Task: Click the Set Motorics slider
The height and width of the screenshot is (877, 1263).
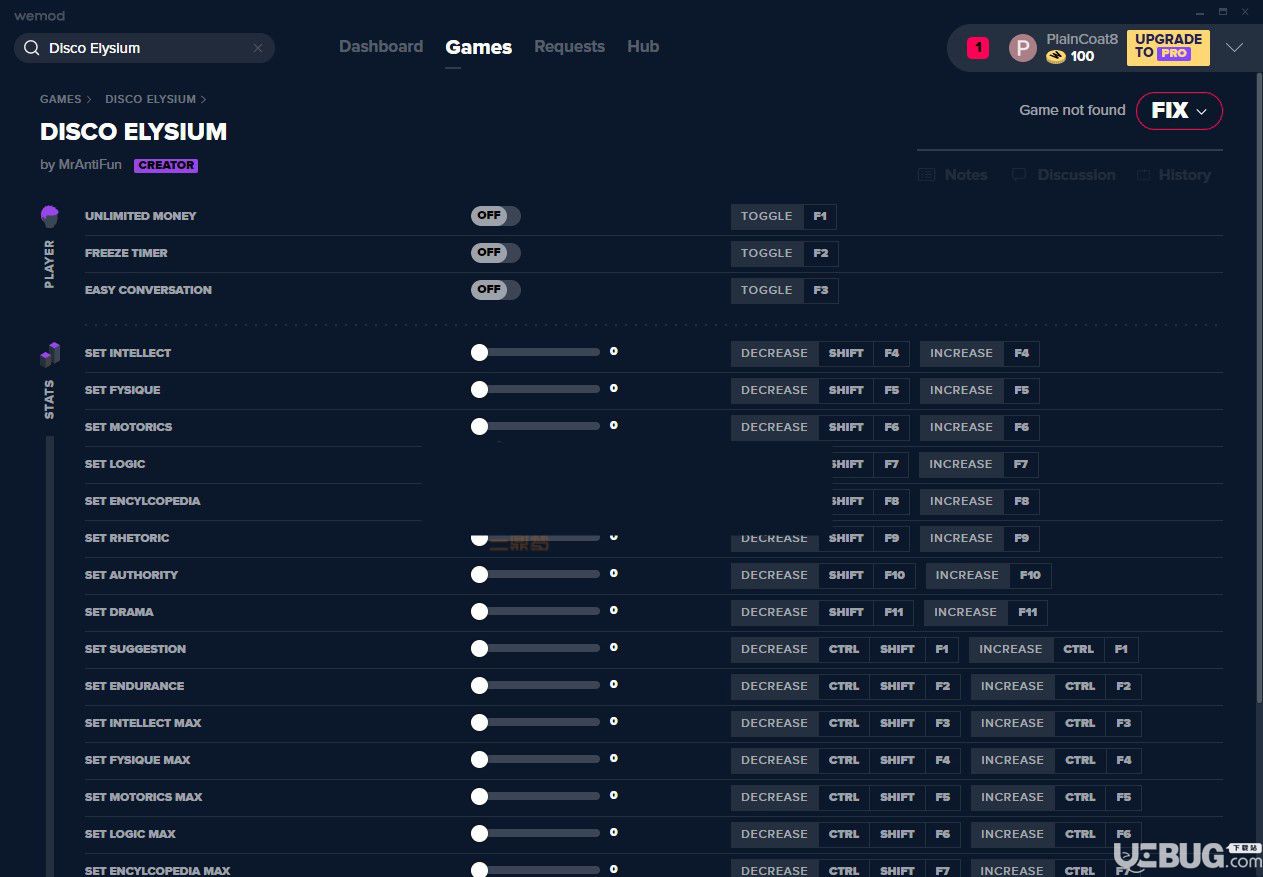Action: (x=535, y=426)
